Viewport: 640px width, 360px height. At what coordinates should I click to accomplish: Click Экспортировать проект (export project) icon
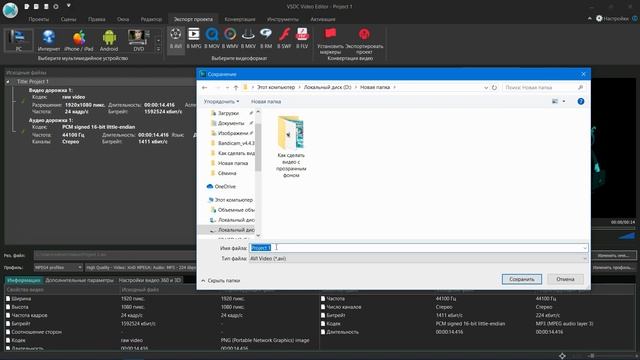coord(364,41)
